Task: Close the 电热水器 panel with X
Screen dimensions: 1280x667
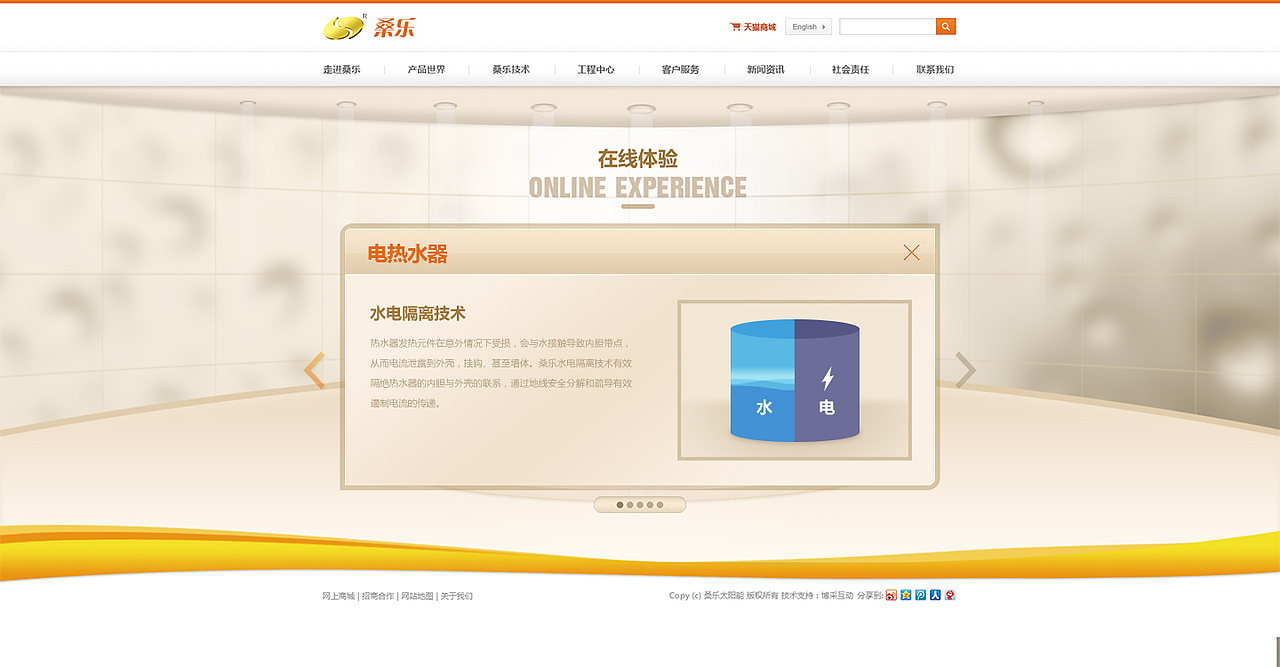Action: point(911,253)
